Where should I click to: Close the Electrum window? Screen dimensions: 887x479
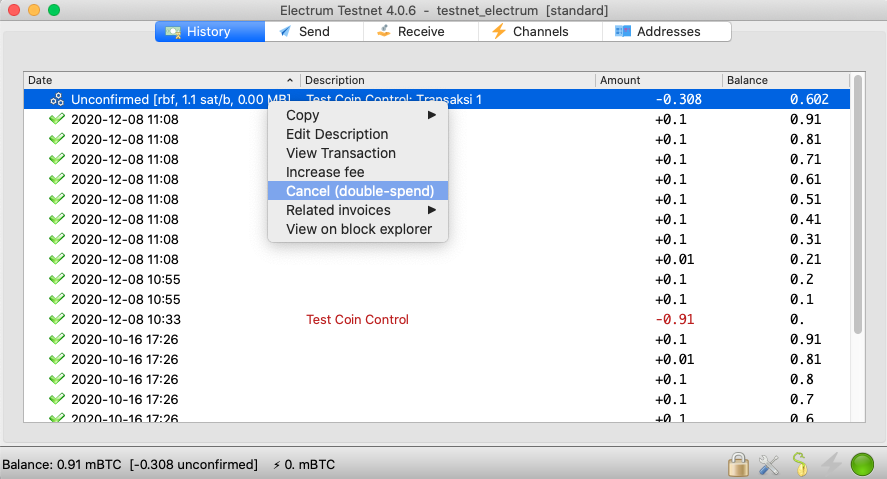14,10
